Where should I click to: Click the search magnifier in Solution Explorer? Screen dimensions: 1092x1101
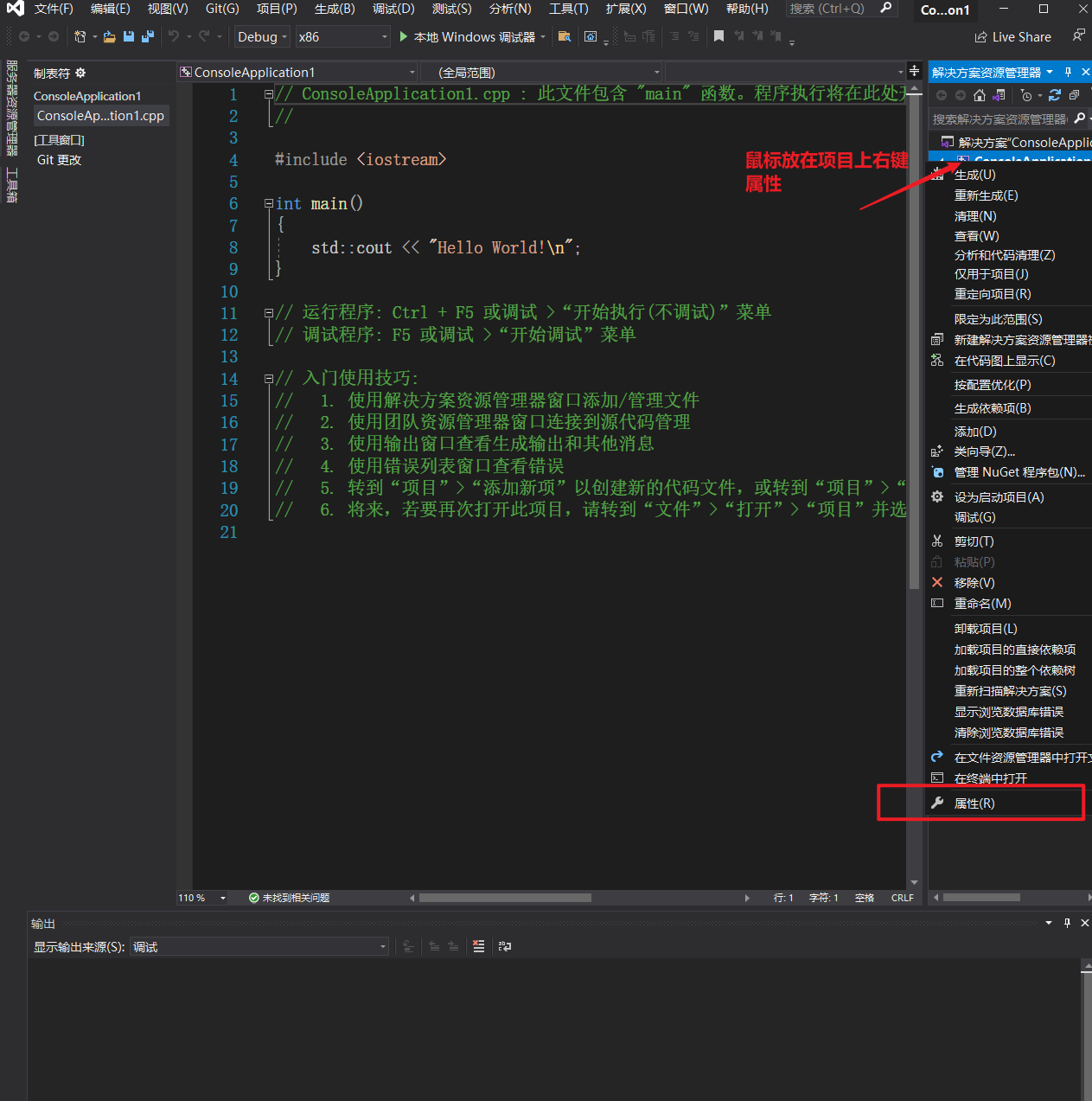[x=1080, y=118]
